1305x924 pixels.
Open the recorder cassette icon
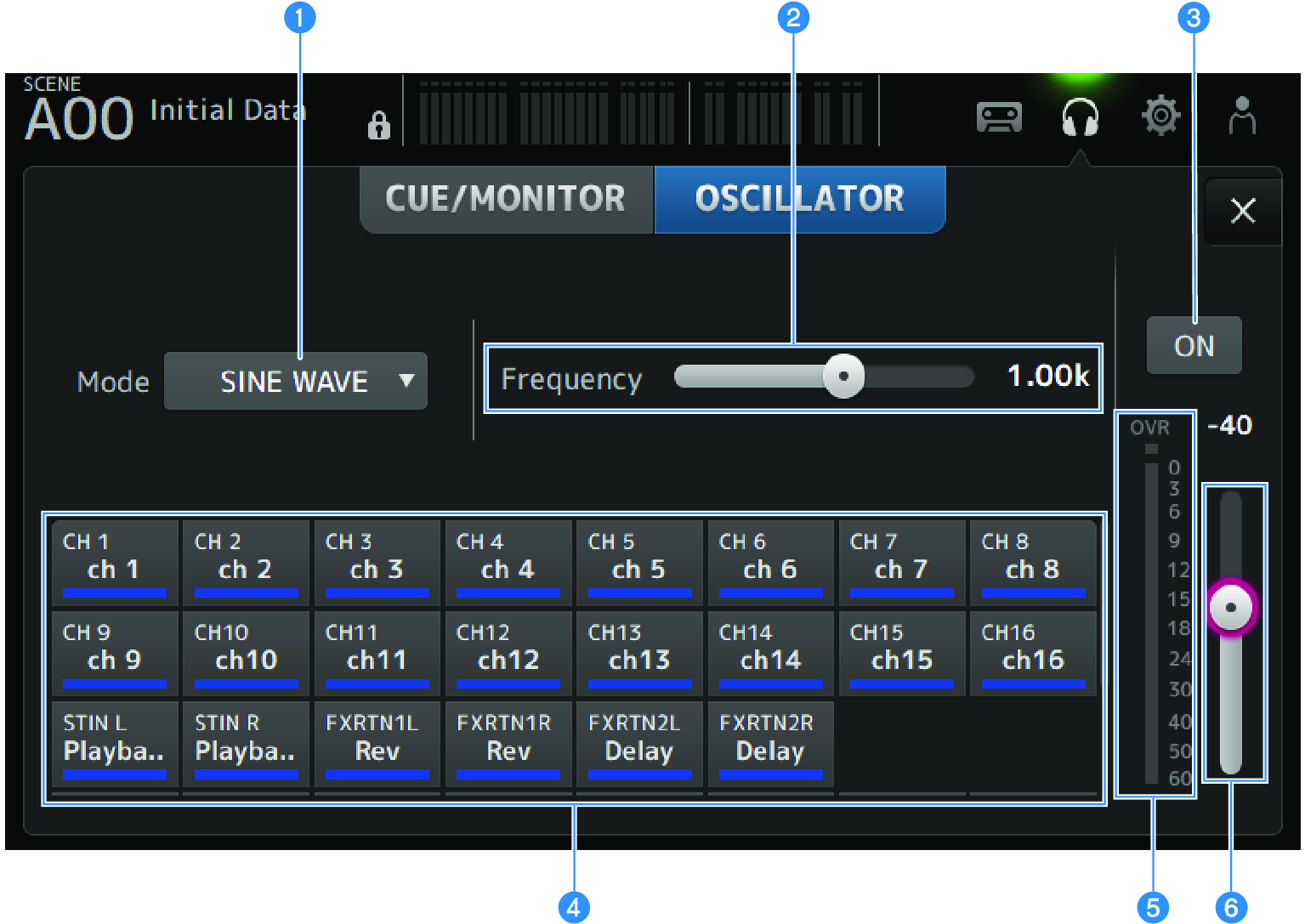click(998, 117)
